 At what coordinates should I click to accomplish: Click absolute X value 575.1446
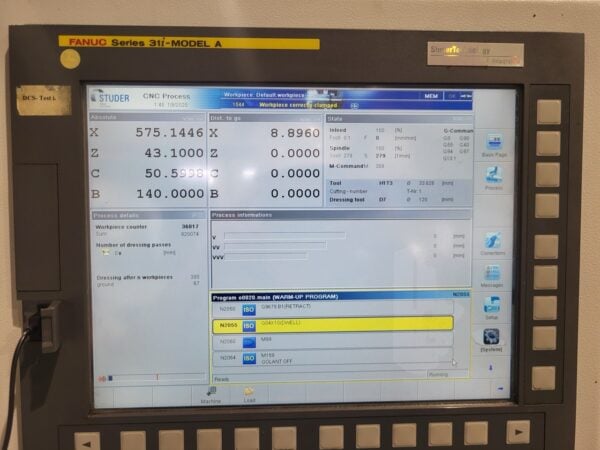click(x=170, y=132)
